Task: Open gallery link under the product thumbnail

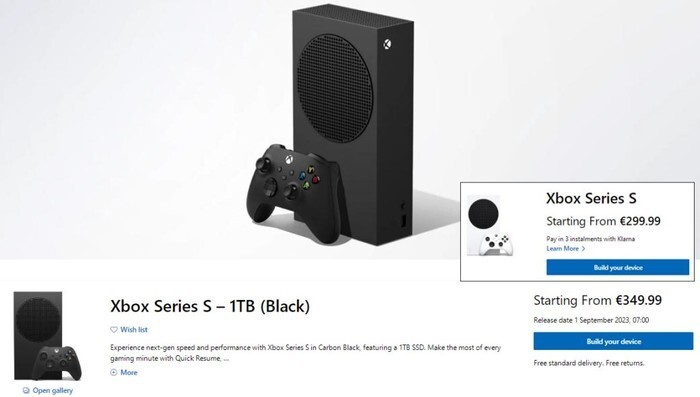Action: (48, 390)
